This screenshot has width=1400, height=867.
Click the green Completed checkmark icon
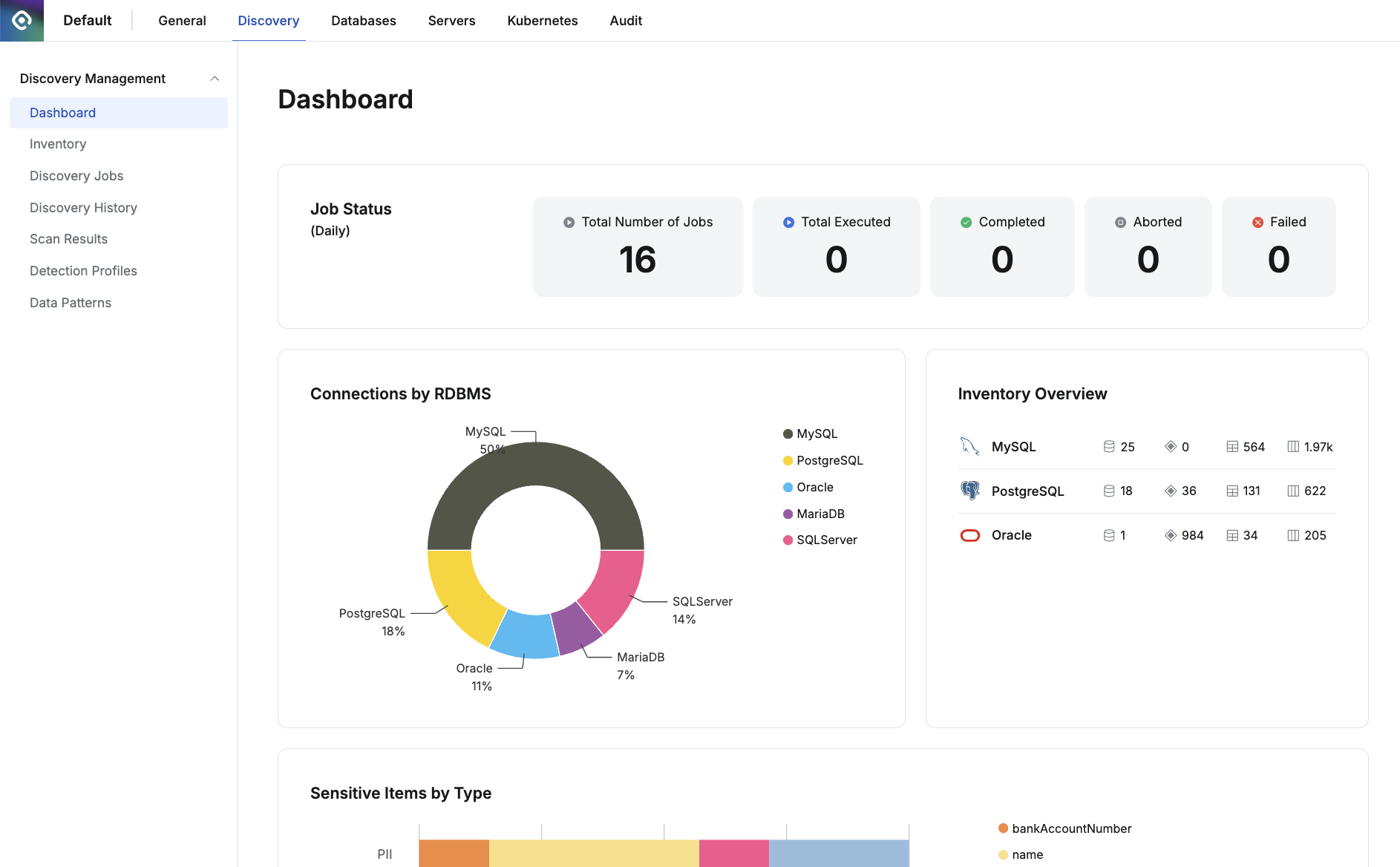tap(966, 222)
